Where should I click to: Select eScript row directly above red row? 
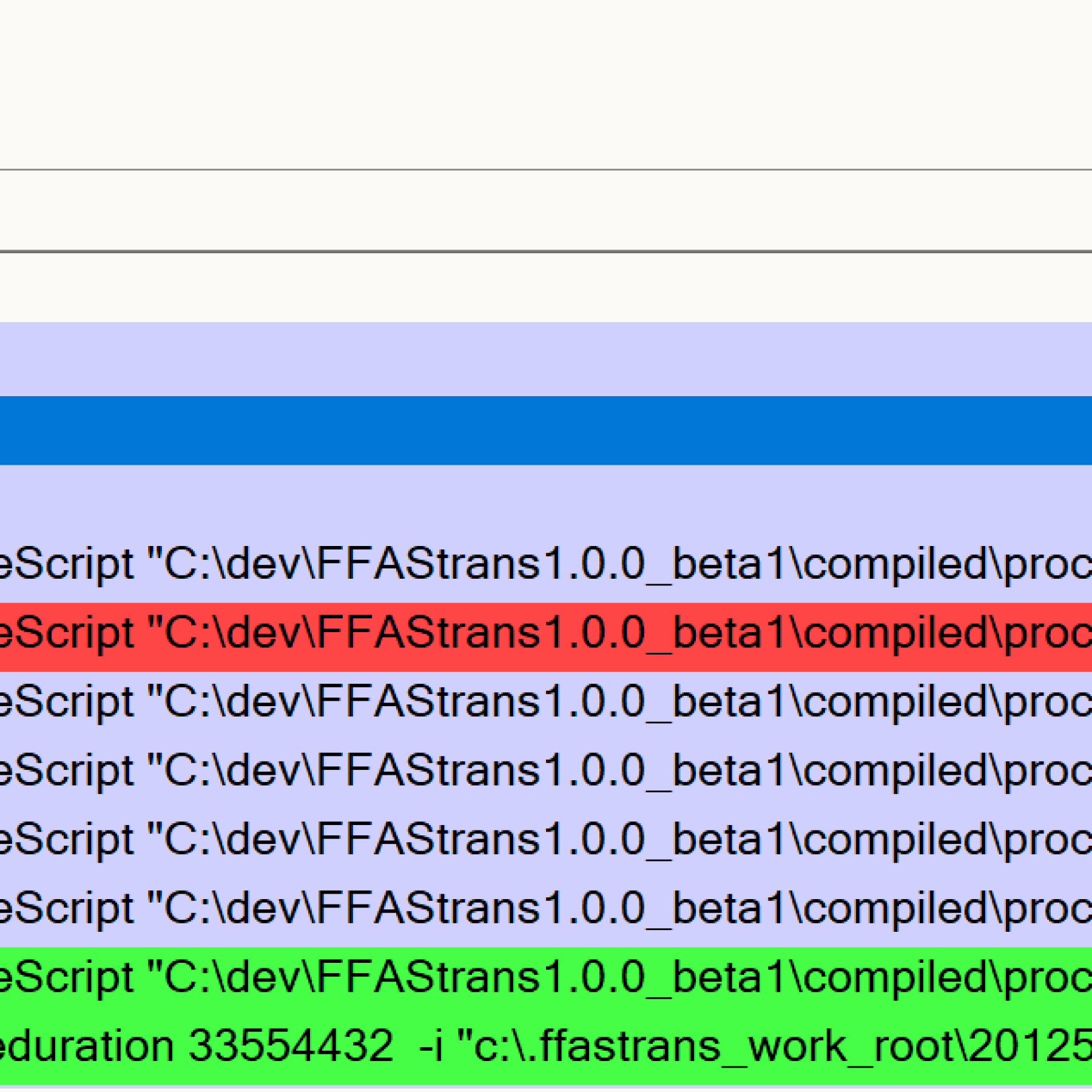click(x=546, y=568)
